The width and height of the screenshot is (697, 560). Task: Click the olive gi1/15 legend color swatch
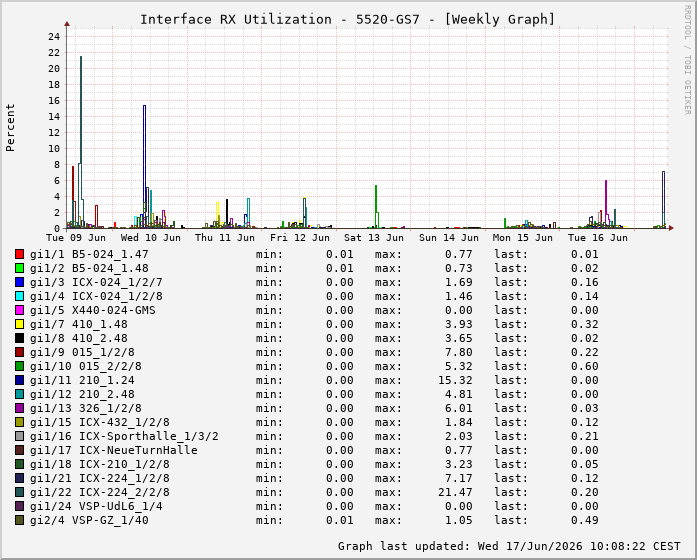[19, 422]
